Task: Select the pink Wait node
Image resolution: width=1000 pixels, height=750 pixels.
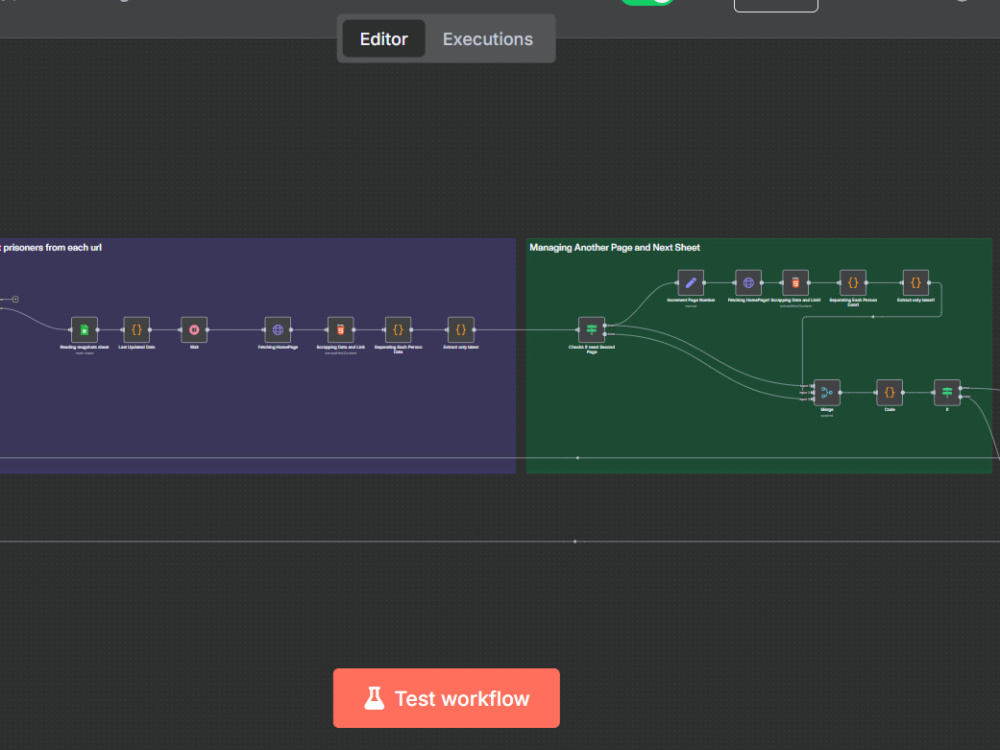Action: (x=194, y=330)
